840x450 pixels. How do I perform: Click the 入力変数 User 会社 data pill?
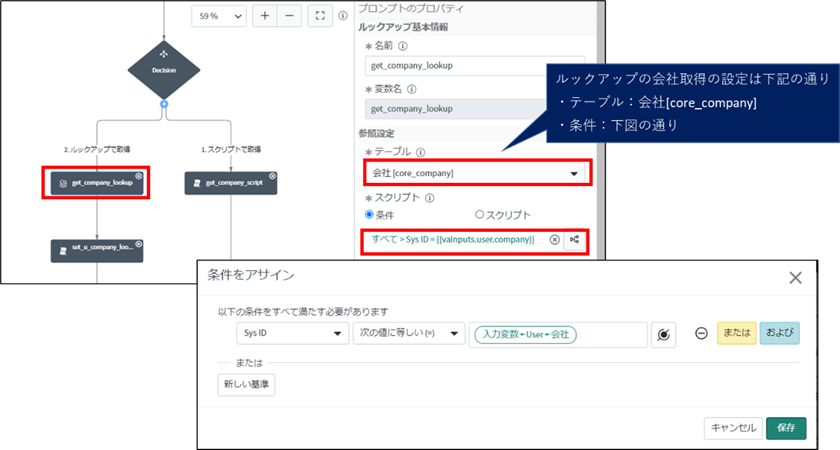(x=526, y=335)
